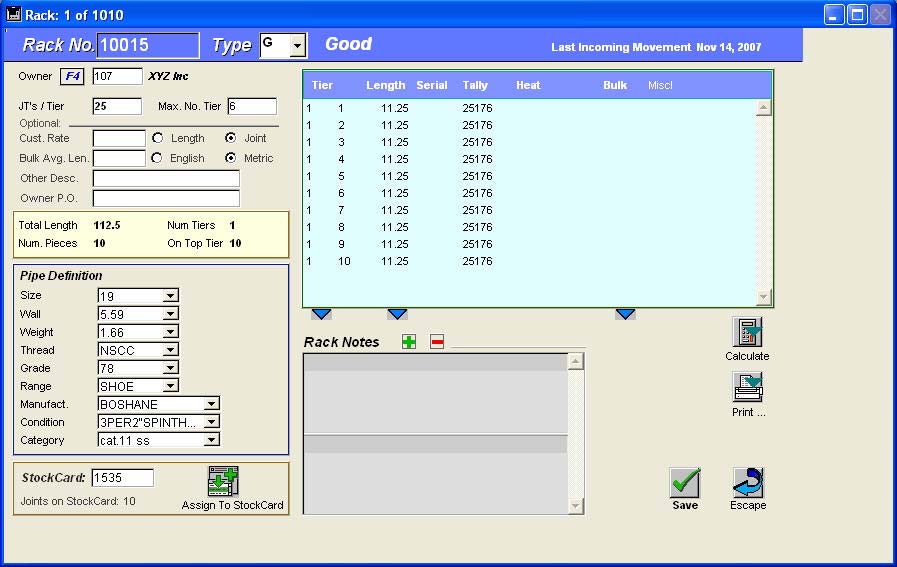Click the blue arrow under Tier column

click(x=321, y=315)
